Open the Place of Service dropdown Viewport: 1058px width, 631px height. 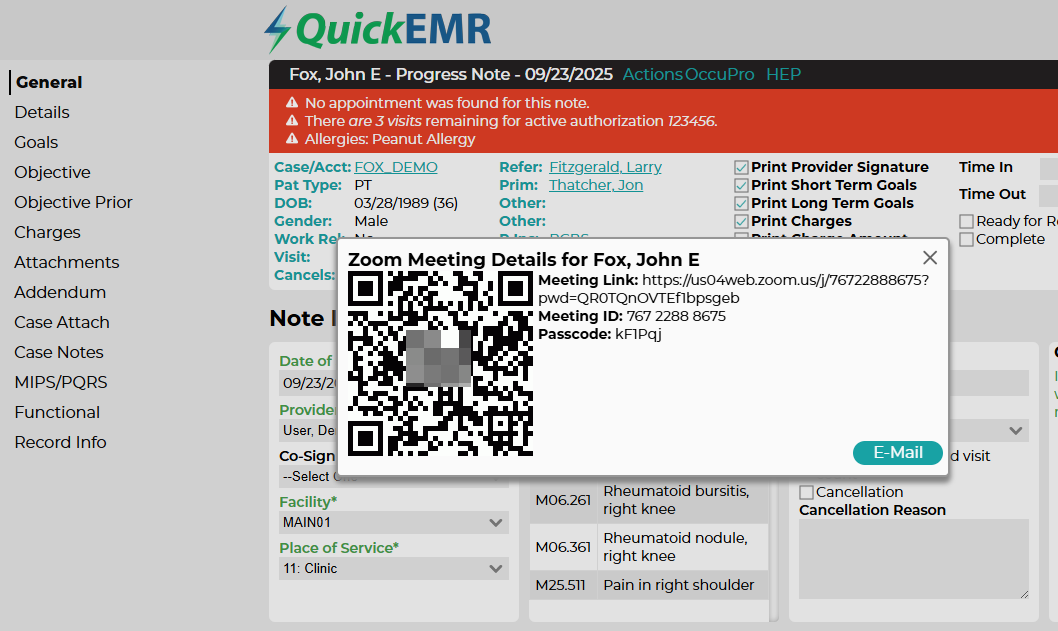394,568
